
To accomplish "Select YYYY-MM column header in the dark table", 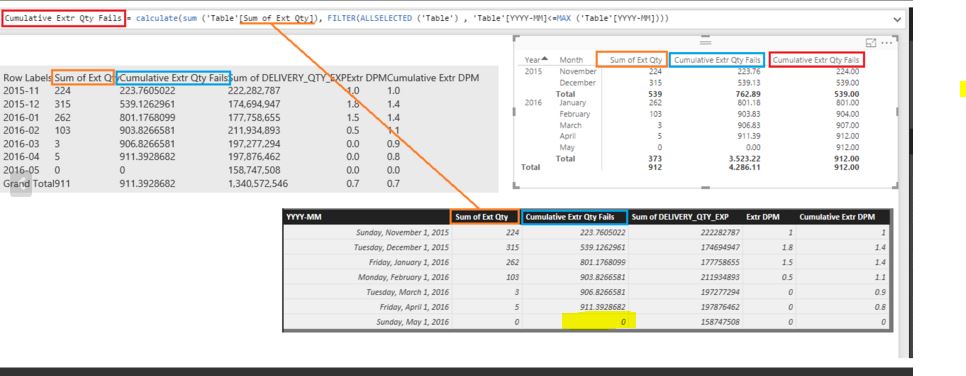I will [x=304, y=217].
